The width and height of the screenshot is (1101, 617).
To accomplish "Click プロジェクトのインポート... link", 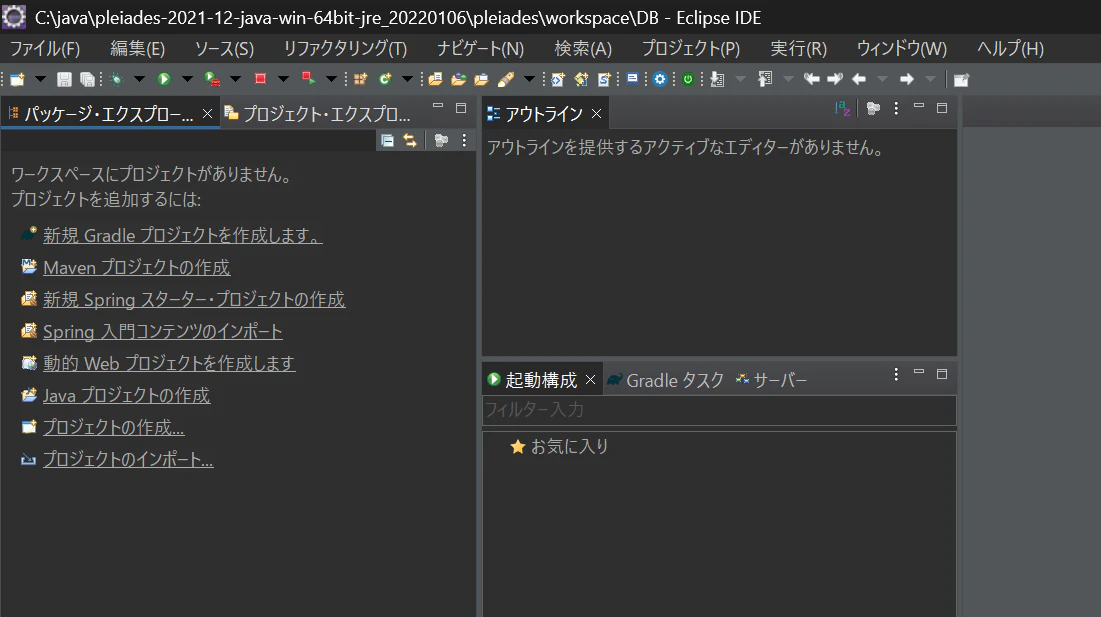I will pyautogui.click(x=128, y=459).
